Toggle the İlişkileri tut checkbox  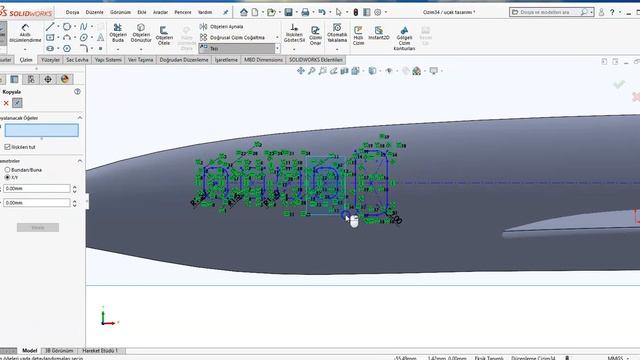pyautogui.click(x=7, y=147)
